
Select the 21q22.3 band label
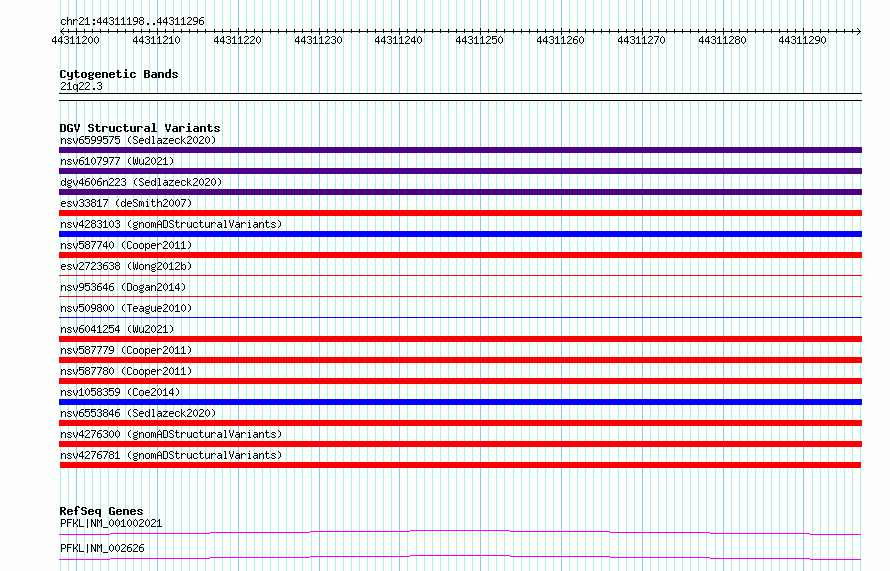click(x=81, y=86)
